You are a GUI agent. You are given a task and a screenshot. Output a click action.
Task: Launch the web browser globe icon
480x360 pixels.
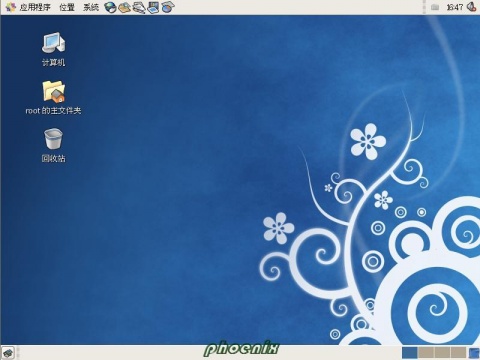110,7
